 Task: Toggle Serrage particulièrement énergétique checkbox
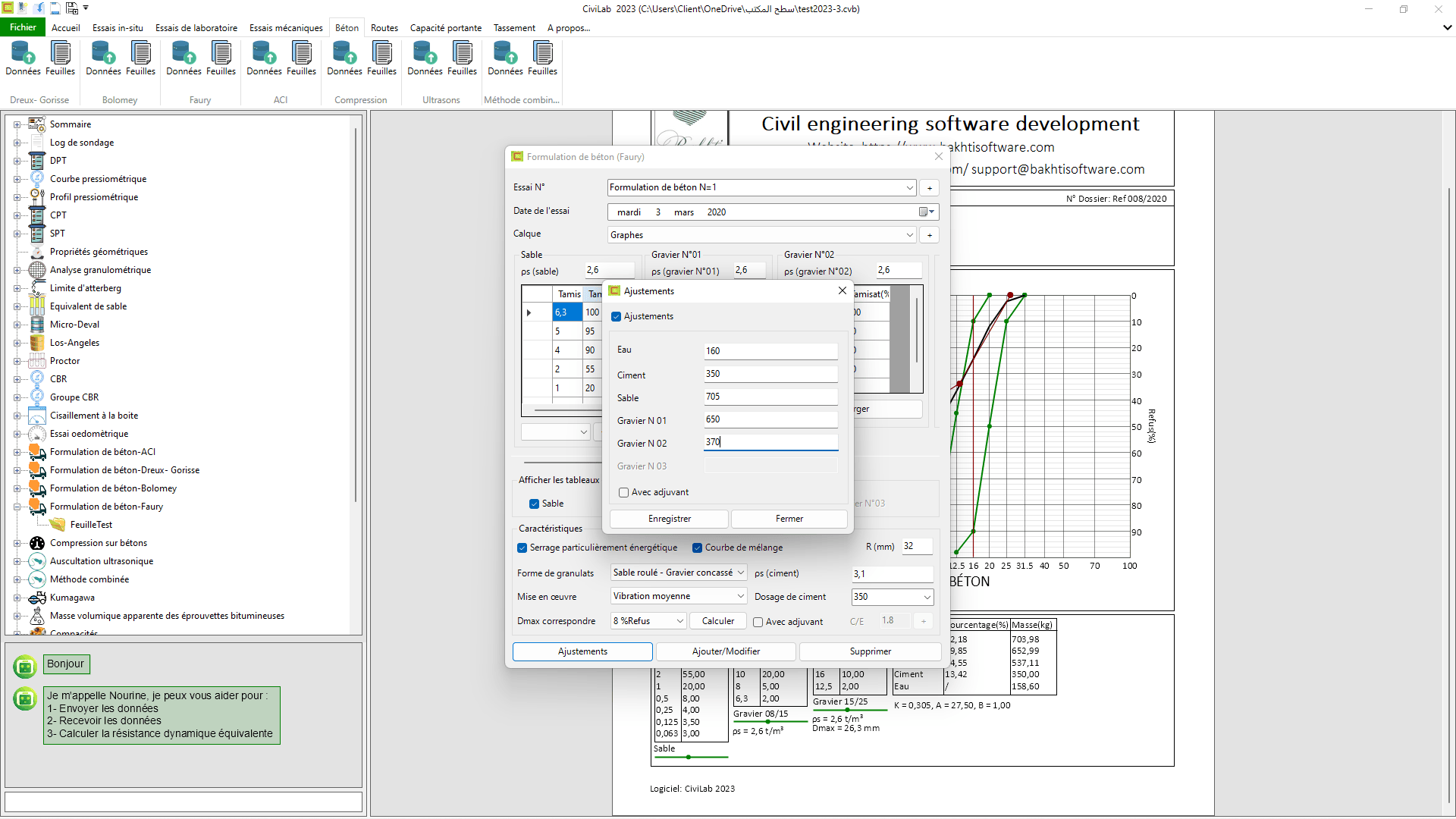tap(522, 548)
